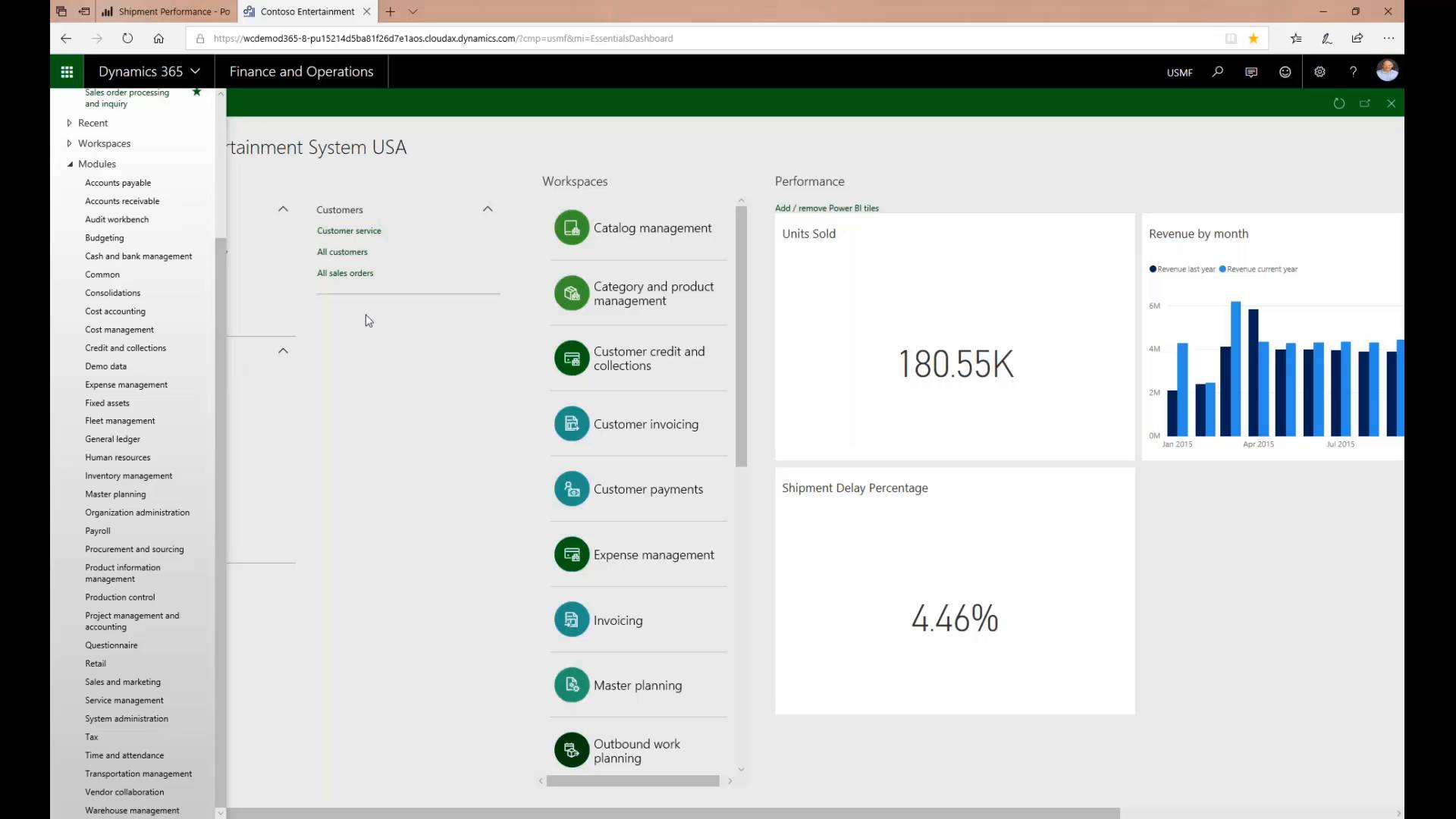Expand the Recent section in the navigation

tap(70, 123)
